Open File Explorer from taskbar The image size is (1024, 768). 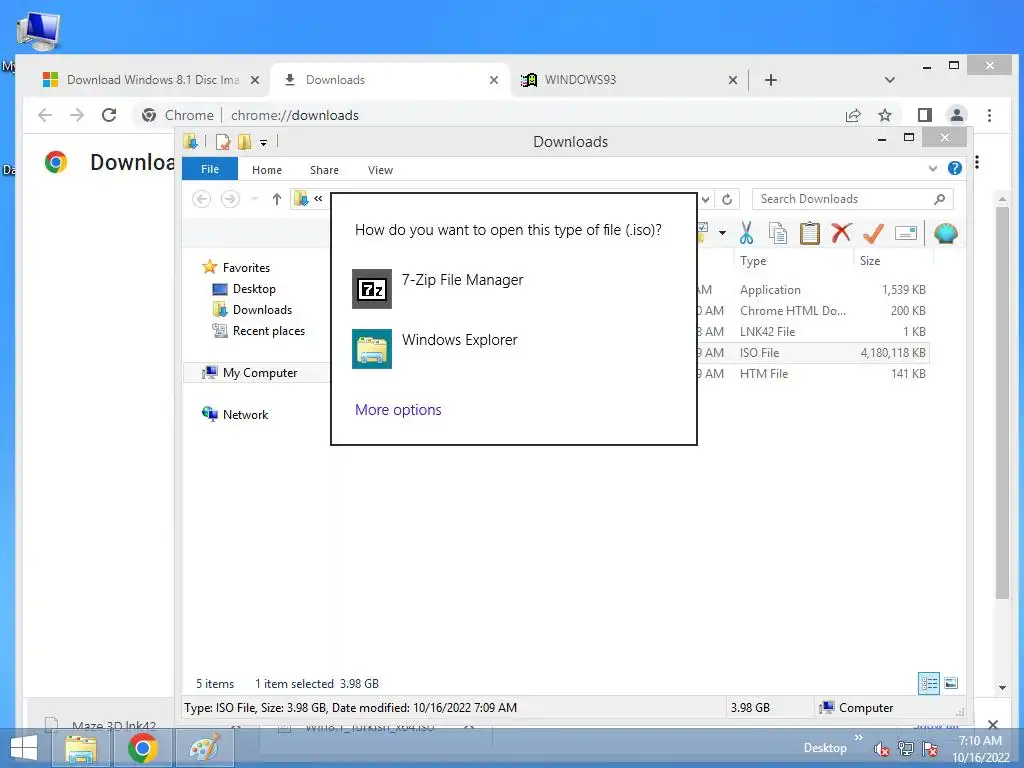[x=81, y=748]
